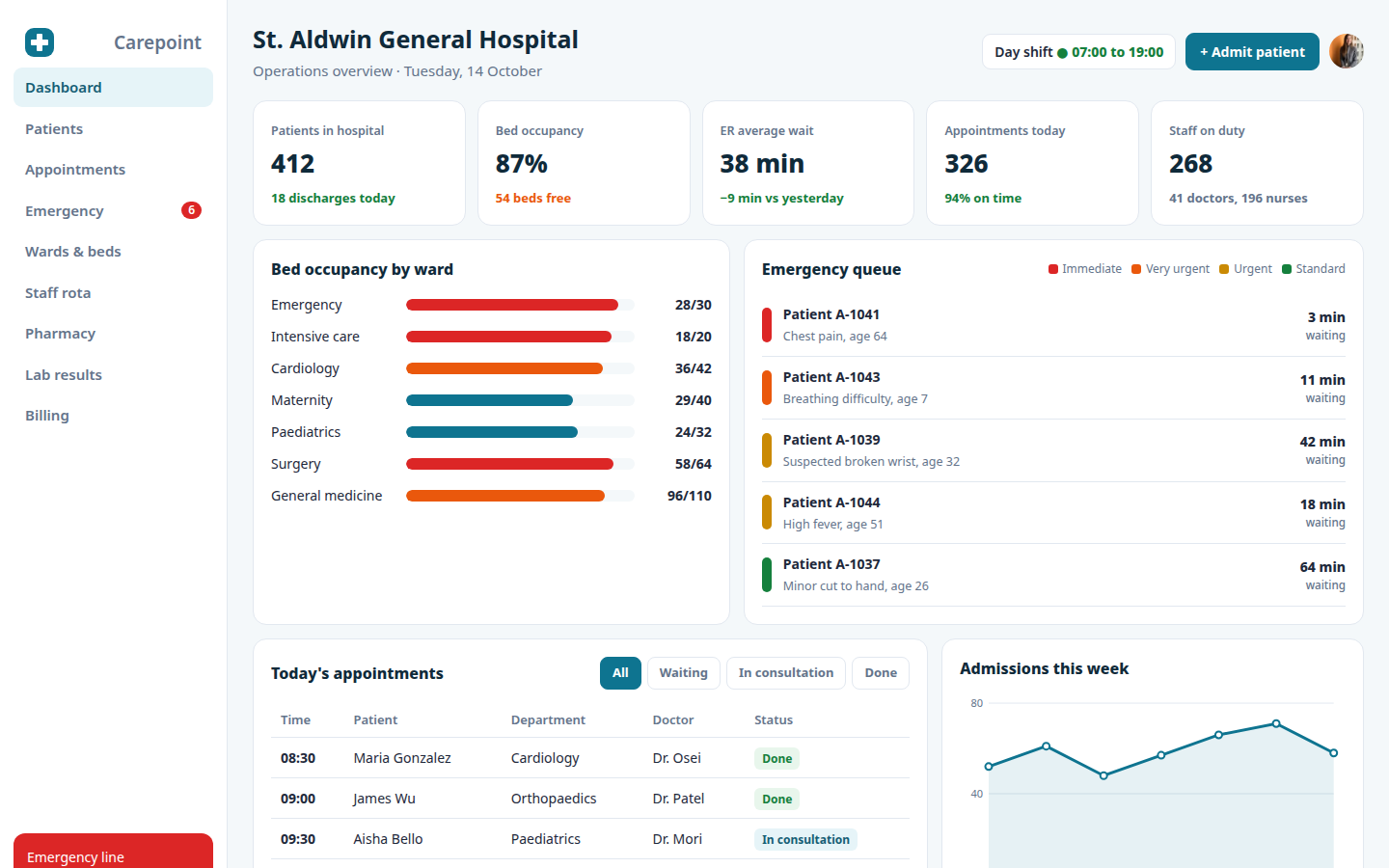Click the Standard legend green swatch
The height and width of the screenshot is (868, 1389).
click(1287, 269)
